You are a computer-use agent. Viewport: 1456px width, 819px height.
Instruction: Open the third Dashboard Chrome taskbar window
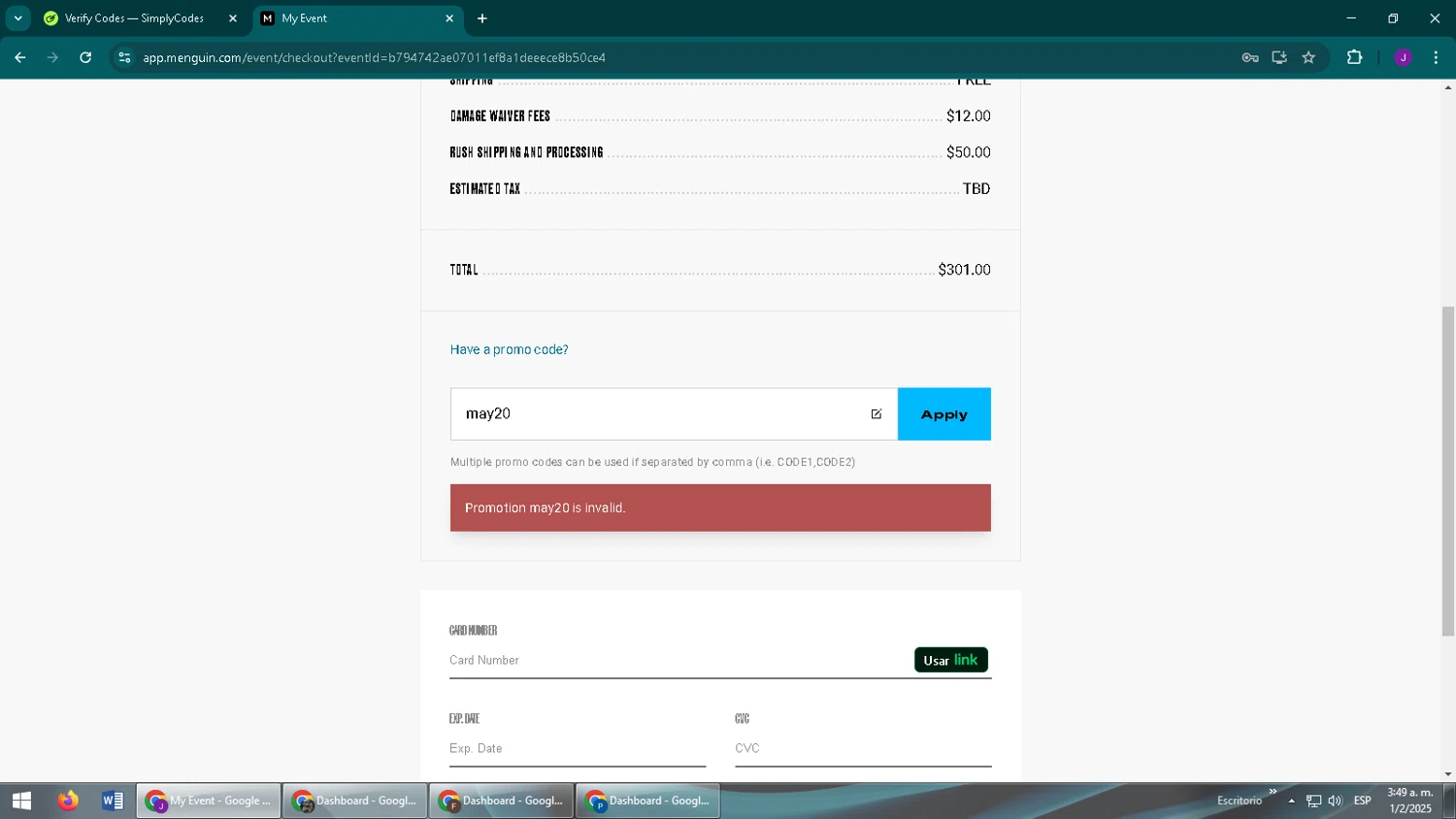[648, 801]
